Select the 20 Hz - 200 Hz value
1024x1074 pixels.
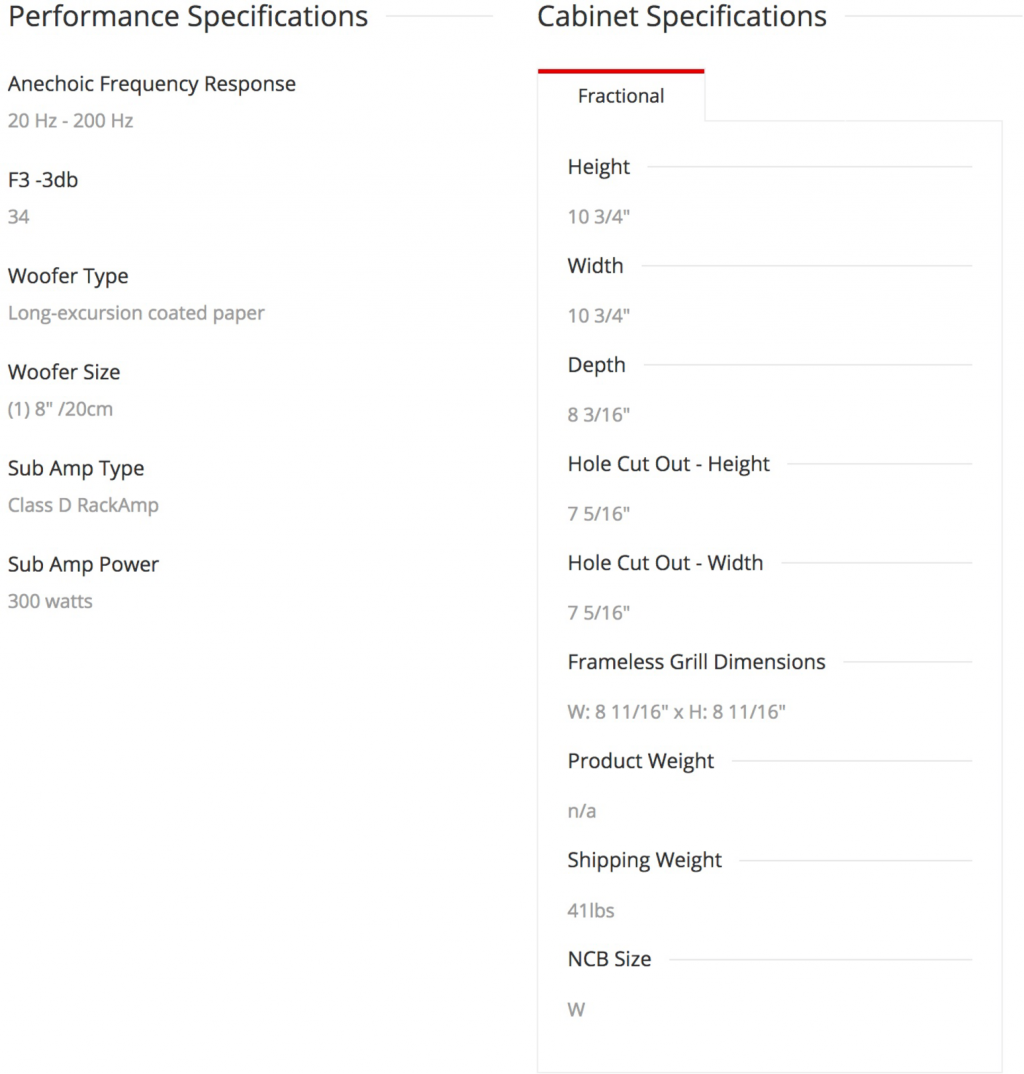70,121
